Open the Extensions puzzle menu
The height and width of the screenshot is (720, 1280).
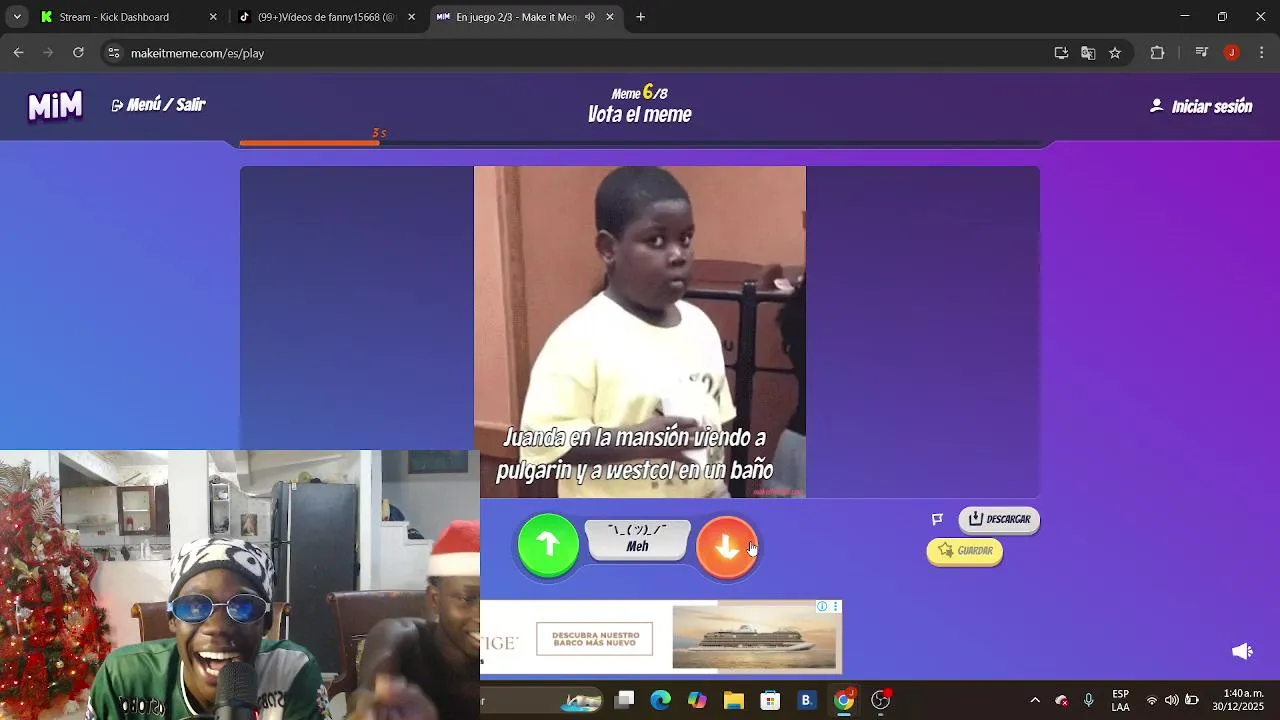[1158, 53]
